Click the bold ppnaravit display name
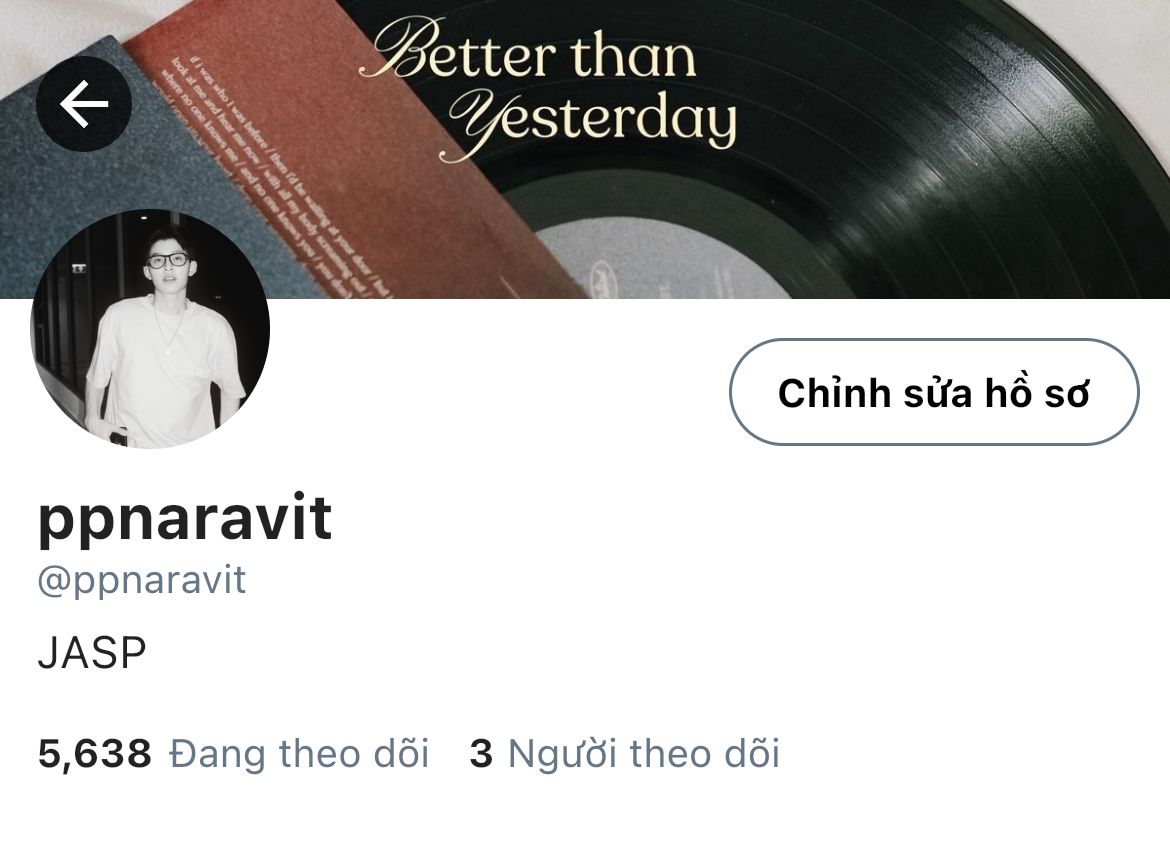 (185, 520)
